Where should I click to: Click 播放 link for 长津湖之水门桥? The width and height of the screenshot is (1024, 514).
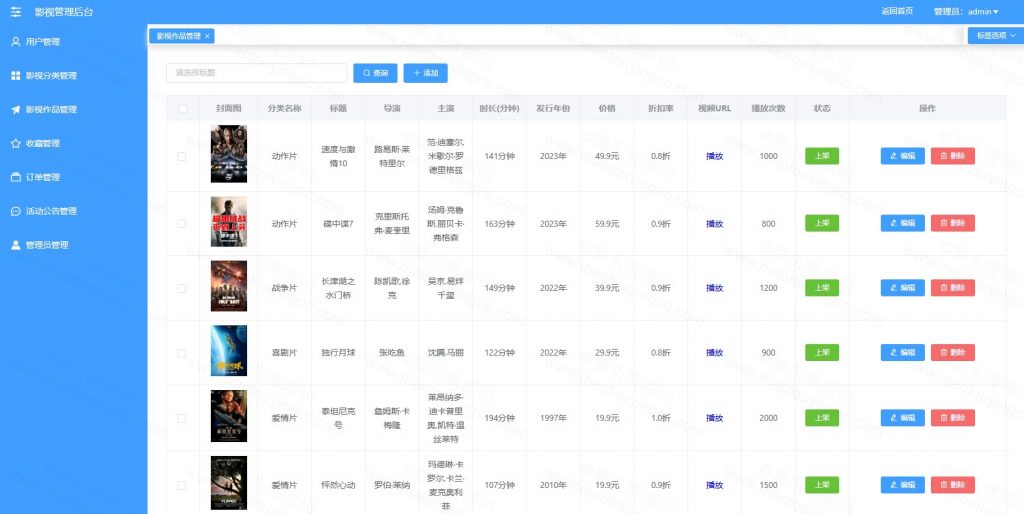coord(714,288)
